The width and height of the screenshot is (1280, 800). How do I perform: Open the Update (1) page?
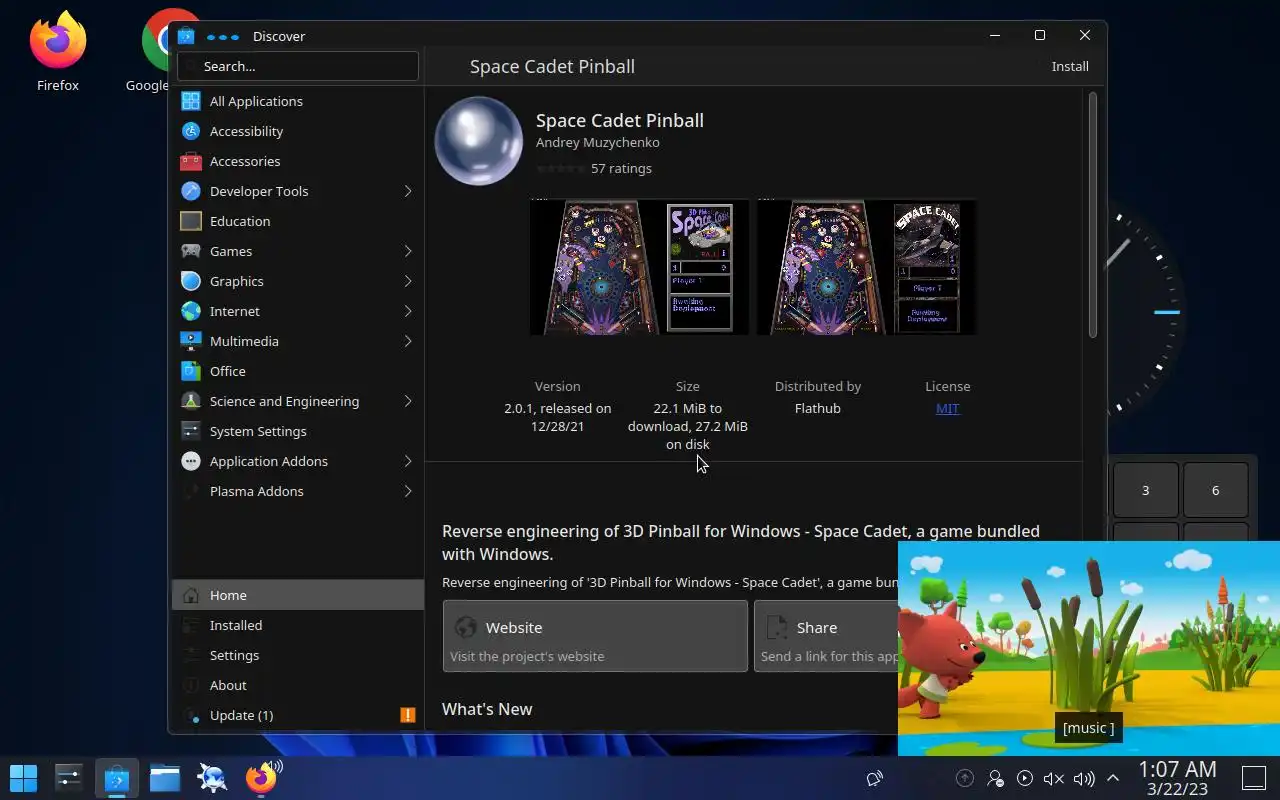(298, 715)
